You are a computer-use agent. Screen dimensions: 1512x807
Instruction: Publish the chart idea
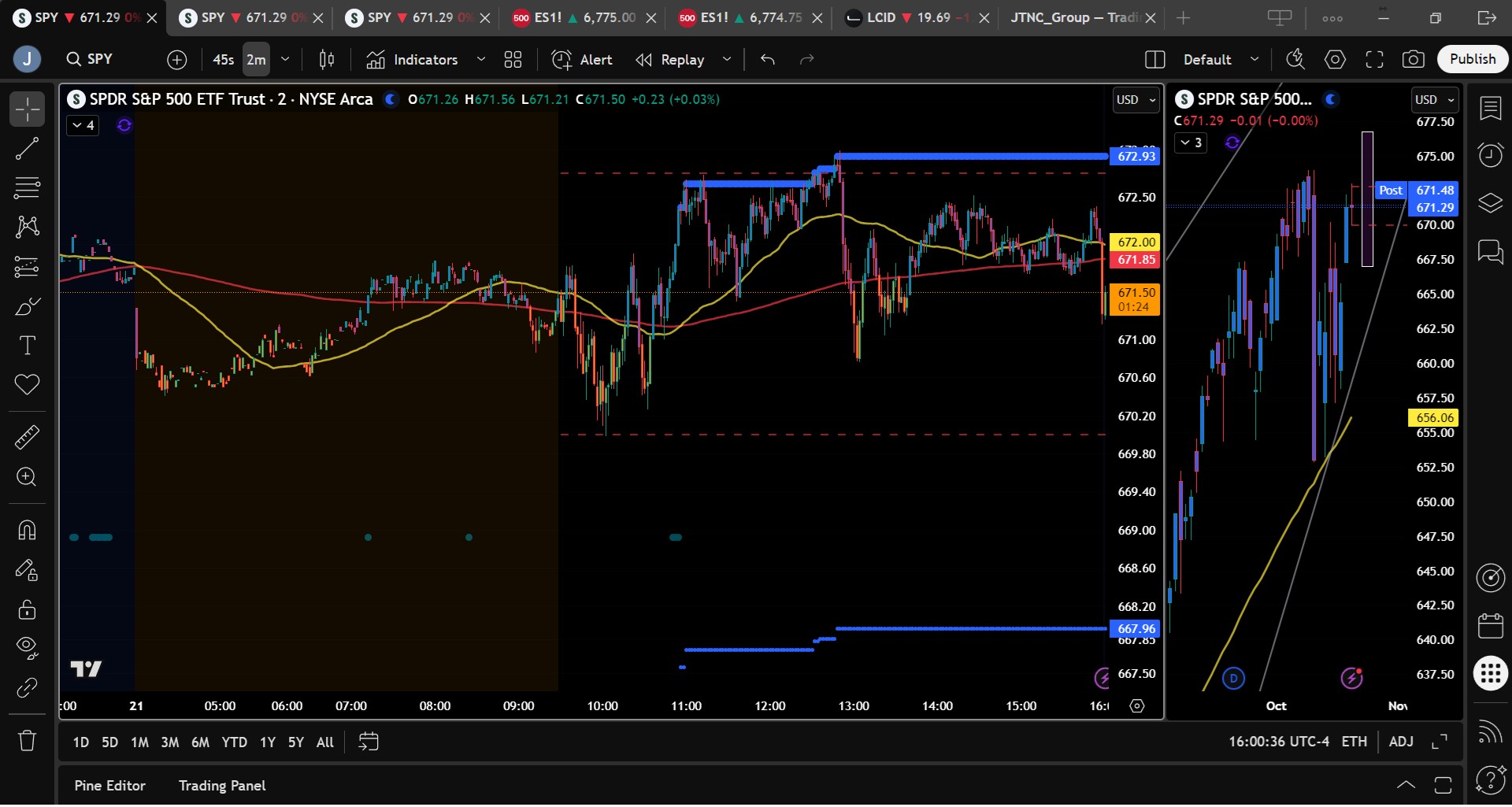point(1473,59)
